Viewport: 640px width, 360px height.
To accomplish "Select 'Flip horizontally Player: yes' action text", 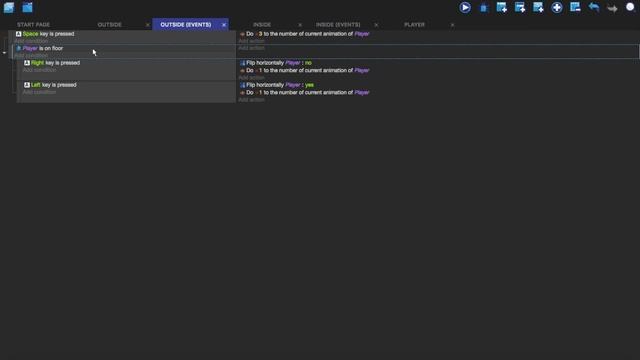I will 280,85.
